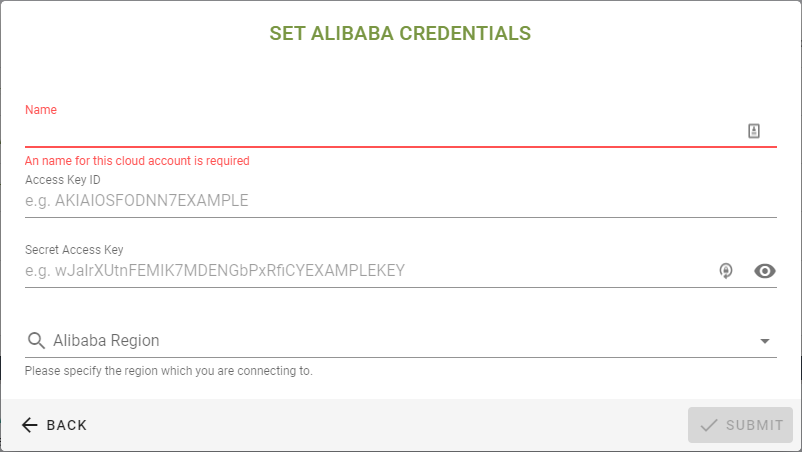The height and width of the screenshot is (452, 802).
Task: Click empty footer area between Back and Submit
Action: click(390, 425)
